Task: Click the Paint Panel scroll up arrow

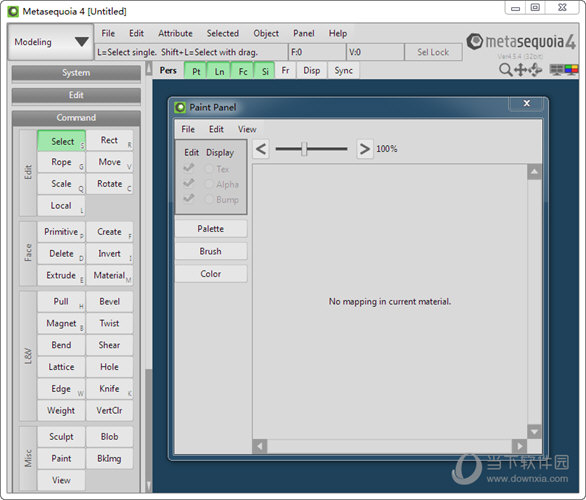Action: 534,172
